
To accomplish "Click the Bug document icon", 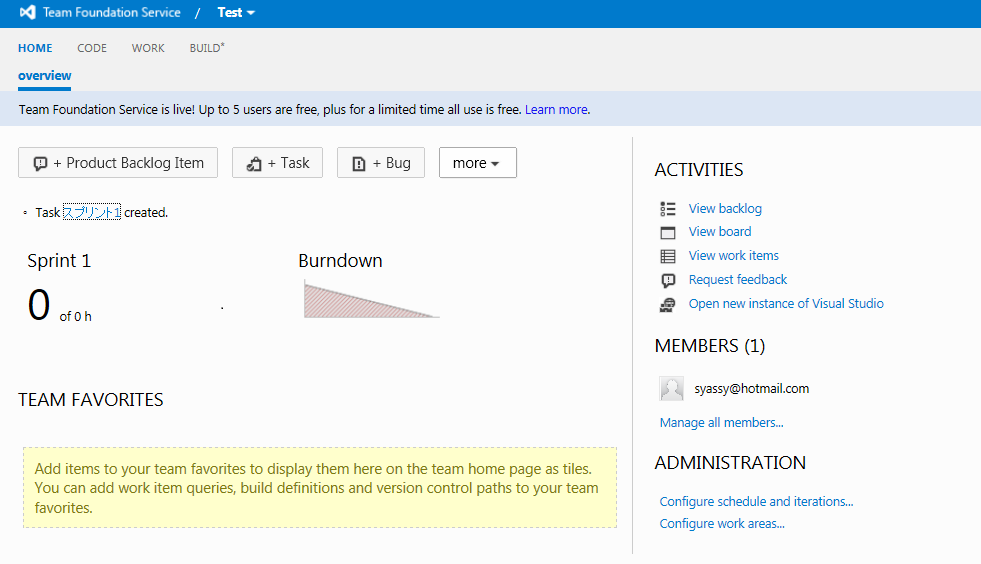I will 359,164.
